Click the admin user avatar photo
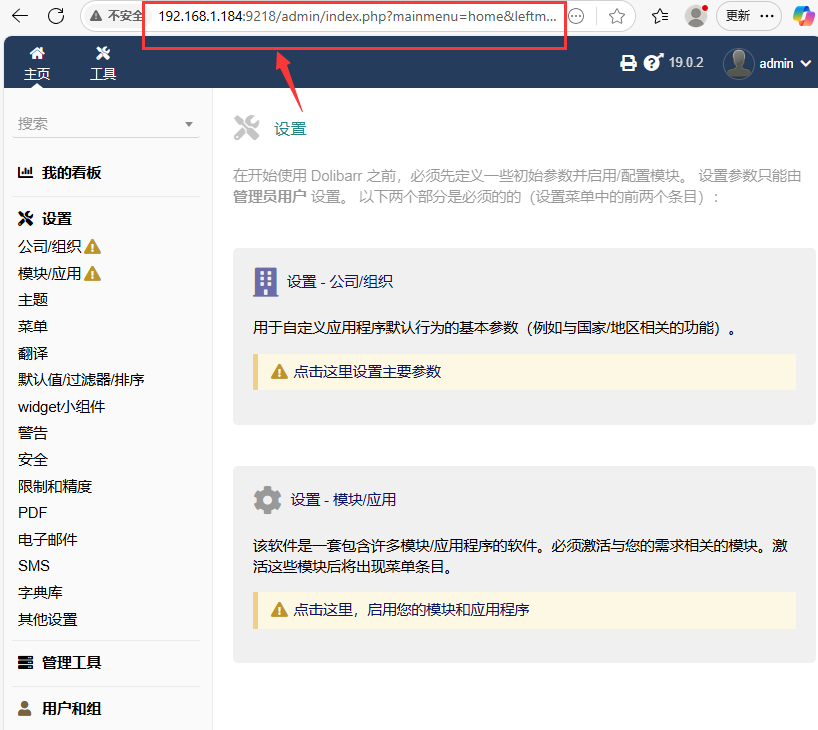Viewport: 818px width, 730px height. click(x=739, y=64)
